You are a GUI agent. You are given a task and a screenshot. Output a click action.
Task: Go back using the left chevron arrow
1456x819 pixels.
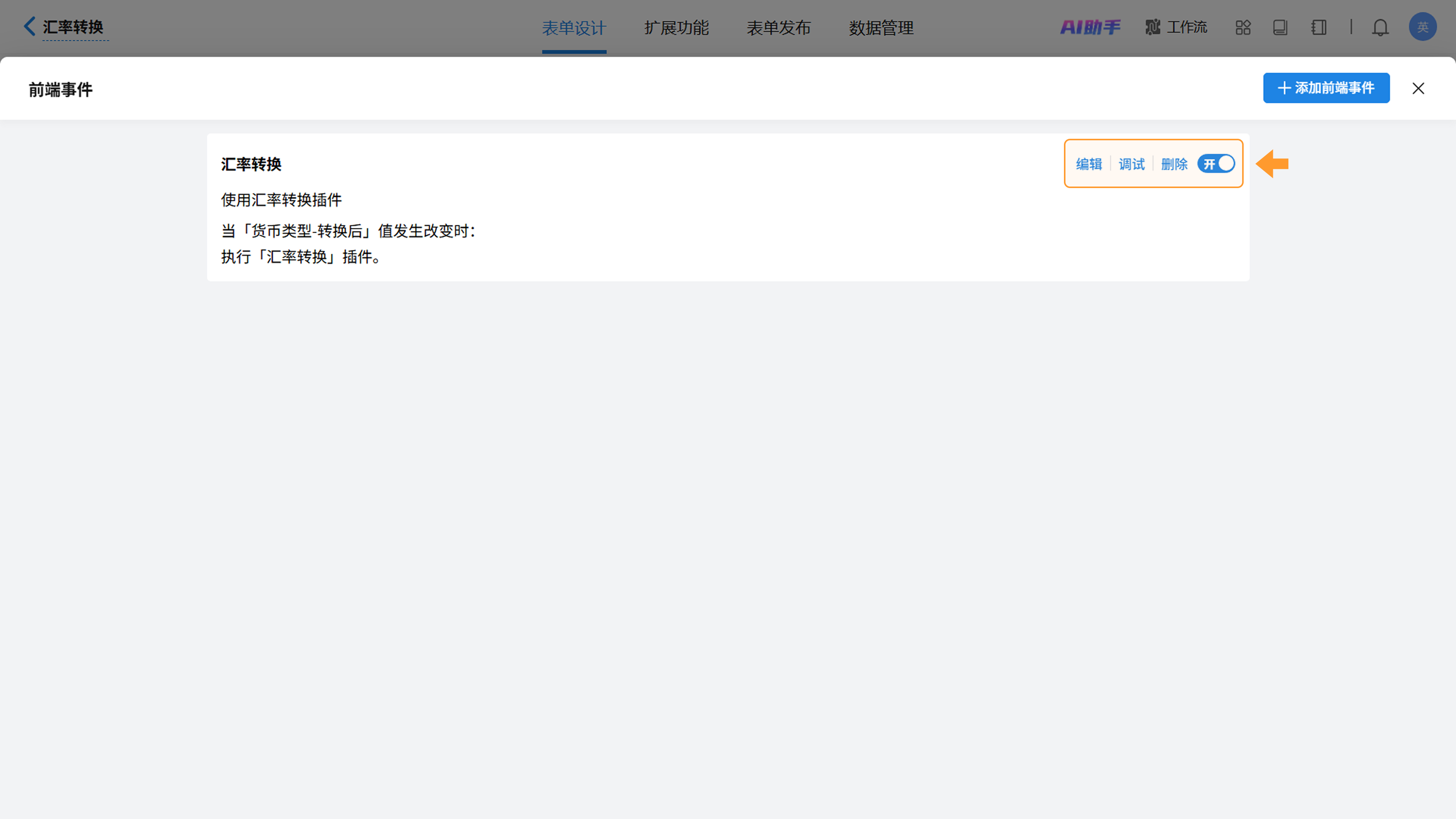tap(30, 27)
